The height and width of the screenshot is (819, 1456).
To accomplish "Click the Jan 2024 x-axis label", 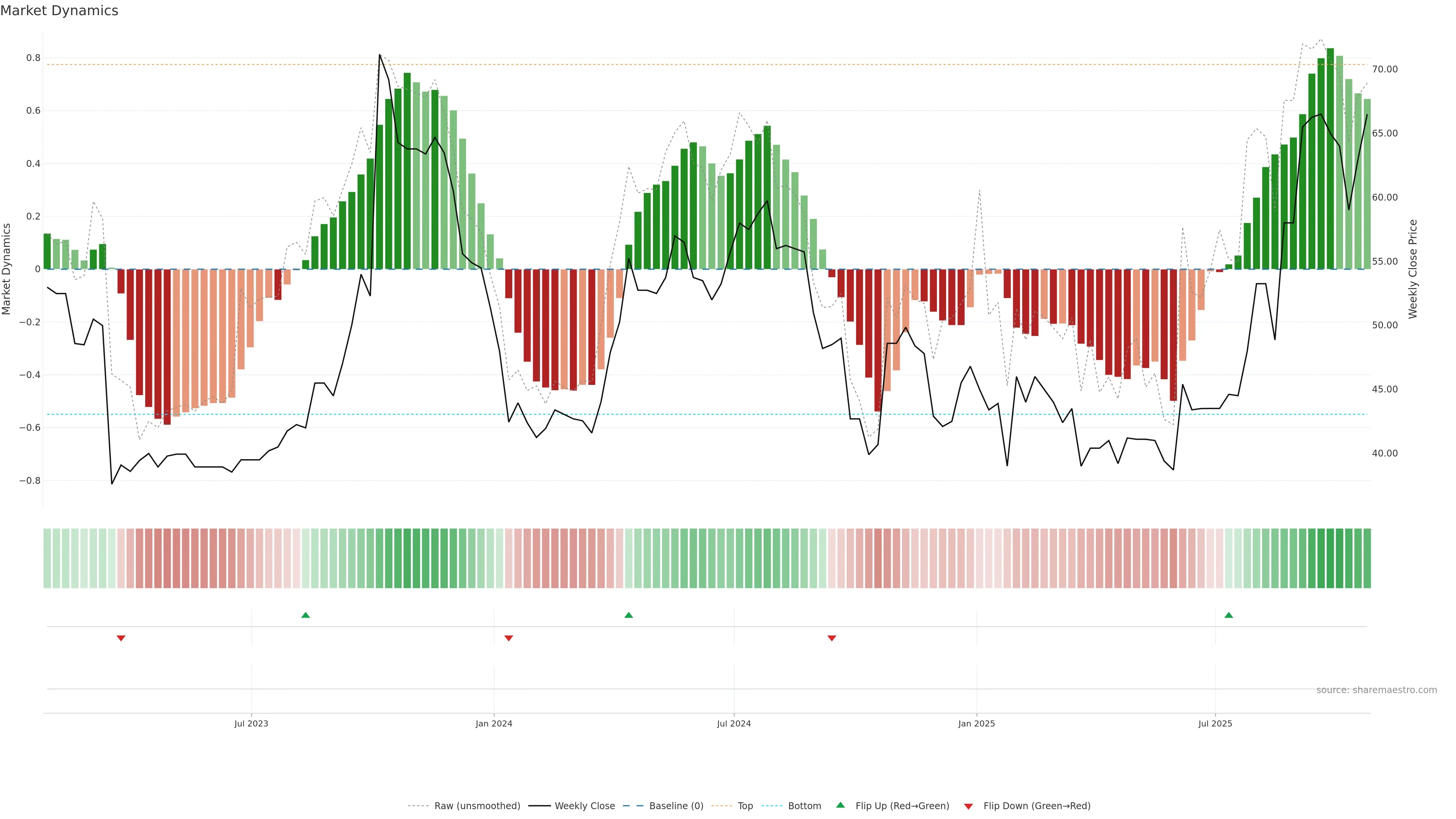I will [493, 723].
